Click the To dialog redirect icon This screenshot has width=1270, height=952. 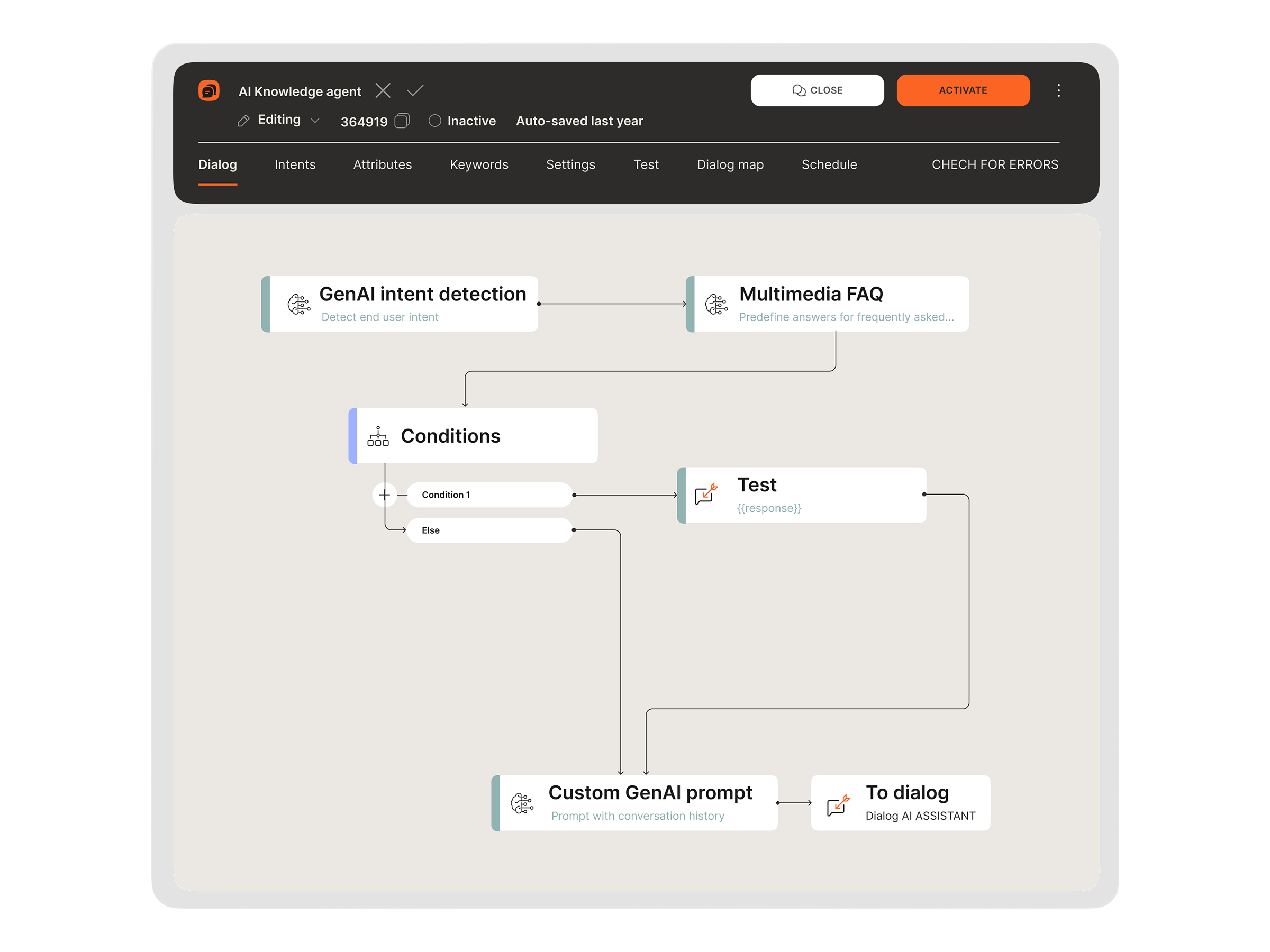838,804
